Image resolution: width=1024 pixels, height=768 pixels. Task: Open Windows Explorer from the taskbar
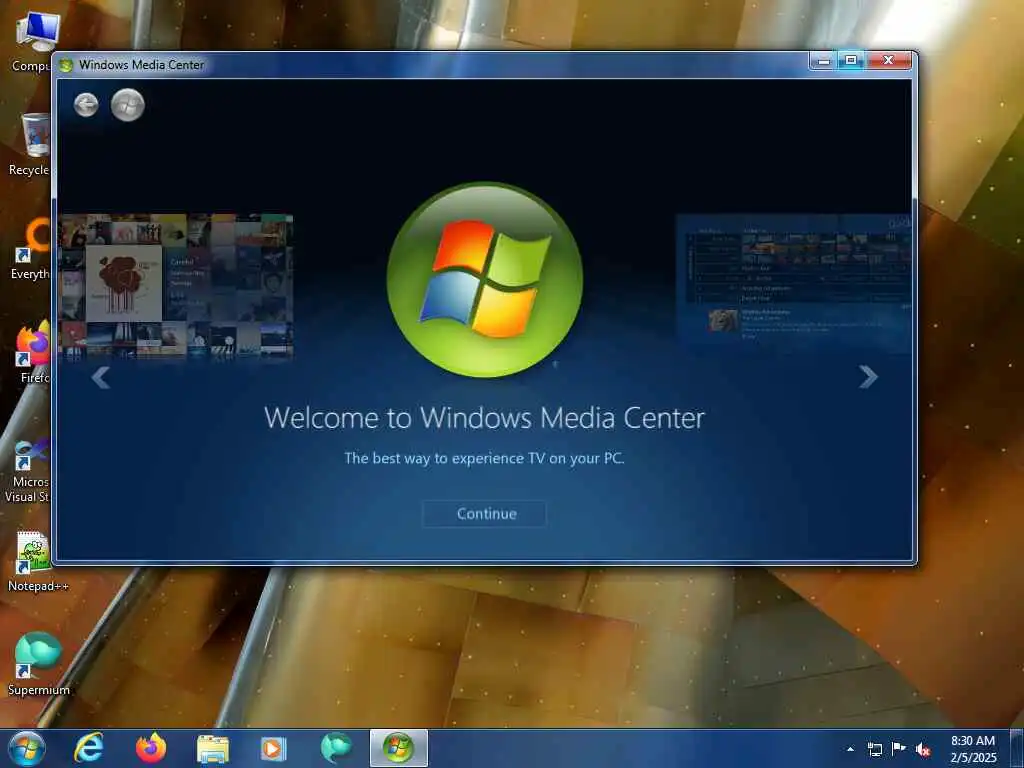(x=213, y=749)
